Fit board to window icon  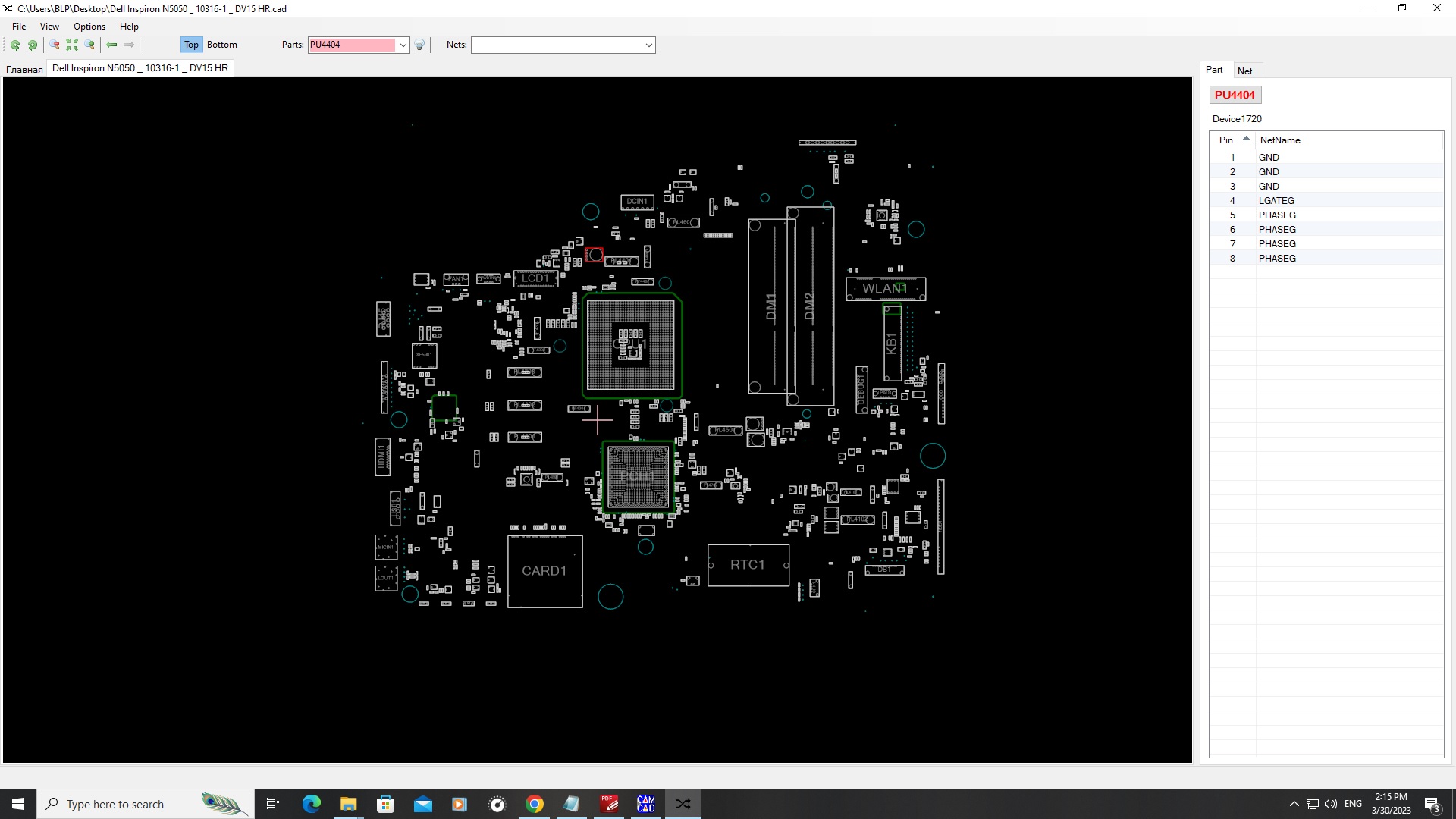pyautogui.click(x=72, y=45)
